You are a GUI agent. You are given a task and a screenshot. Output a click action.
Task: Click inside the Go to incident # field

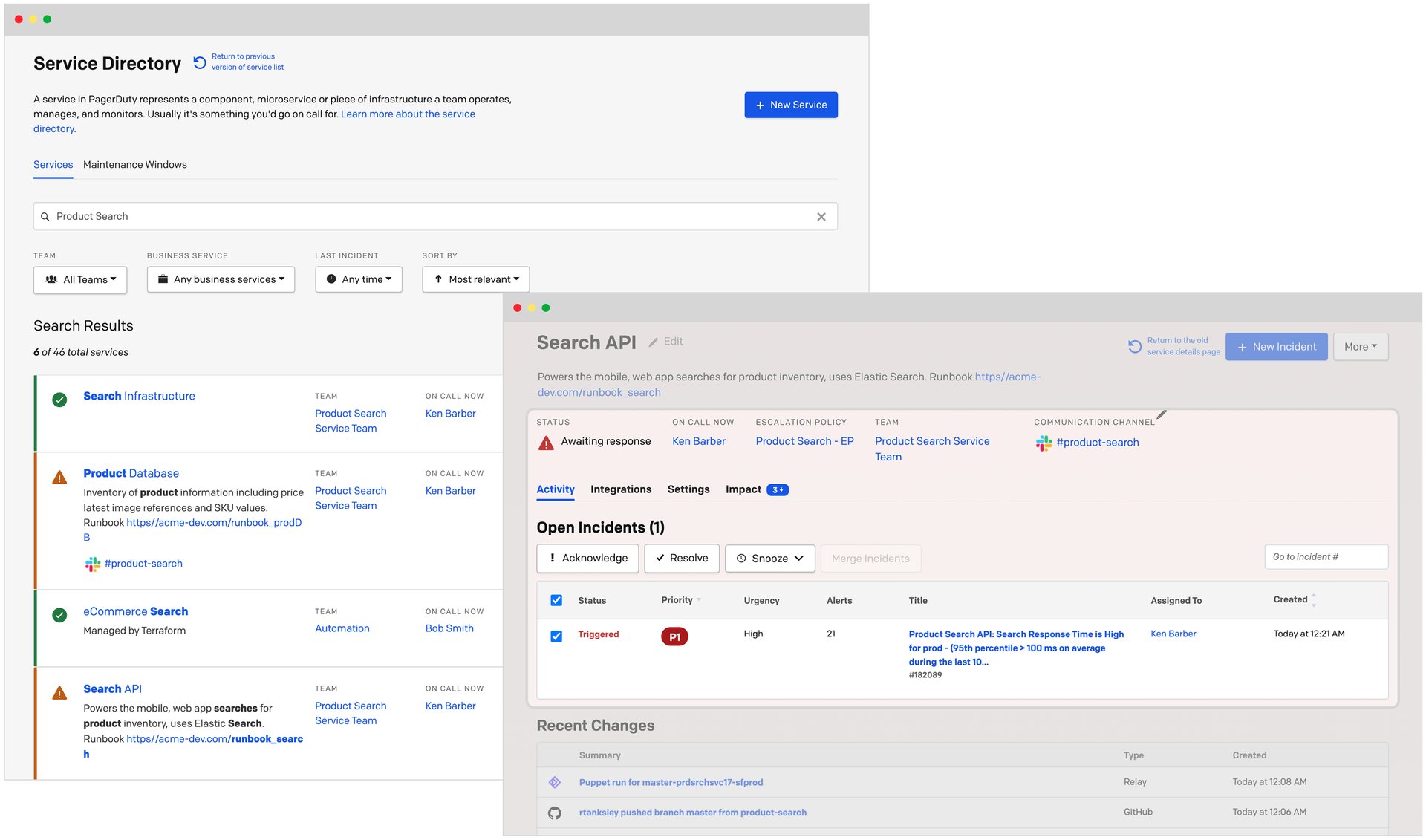(x=1326, y=556)
